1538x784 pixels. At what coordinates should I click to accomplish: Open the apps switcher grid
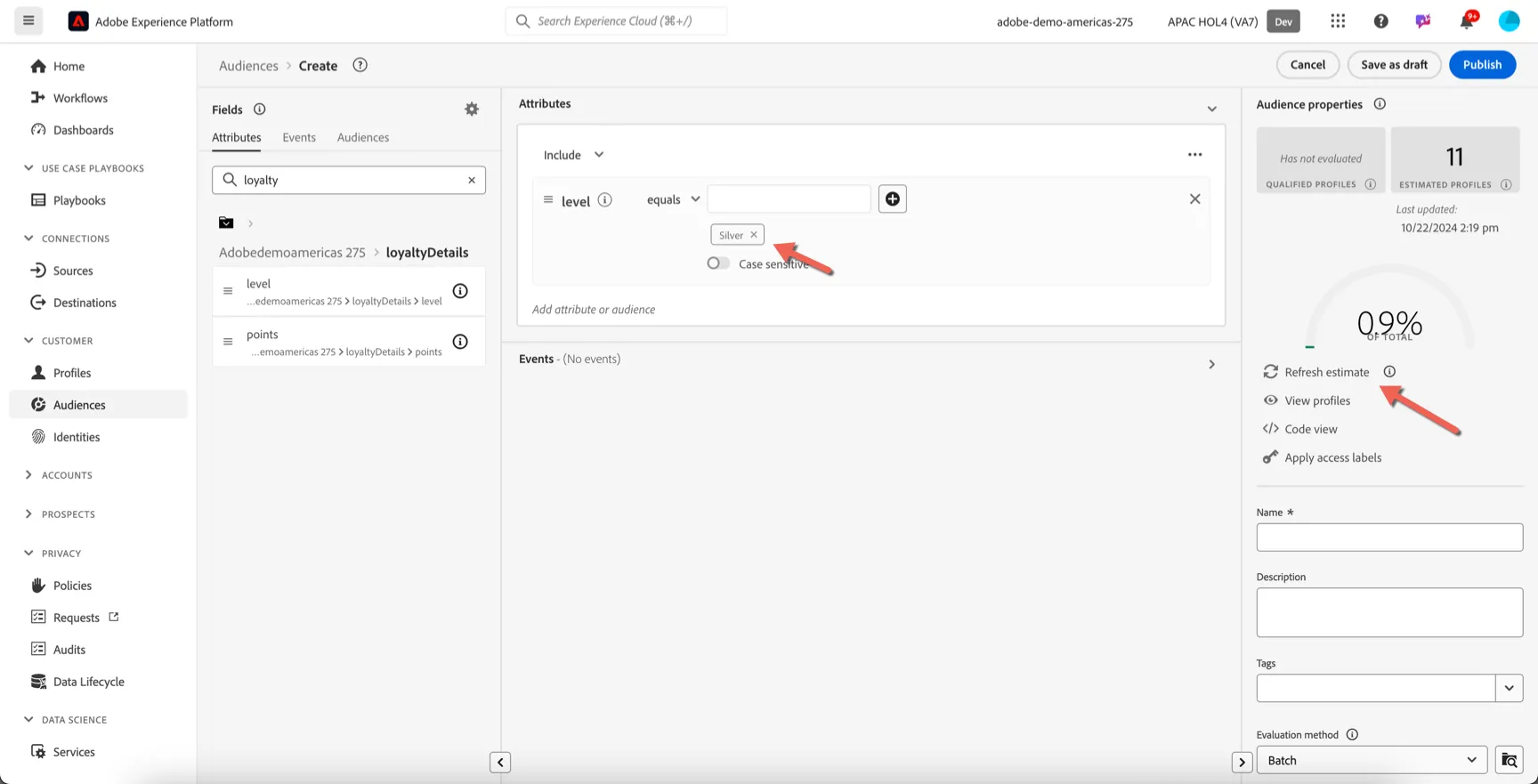tap(1338, 20)
